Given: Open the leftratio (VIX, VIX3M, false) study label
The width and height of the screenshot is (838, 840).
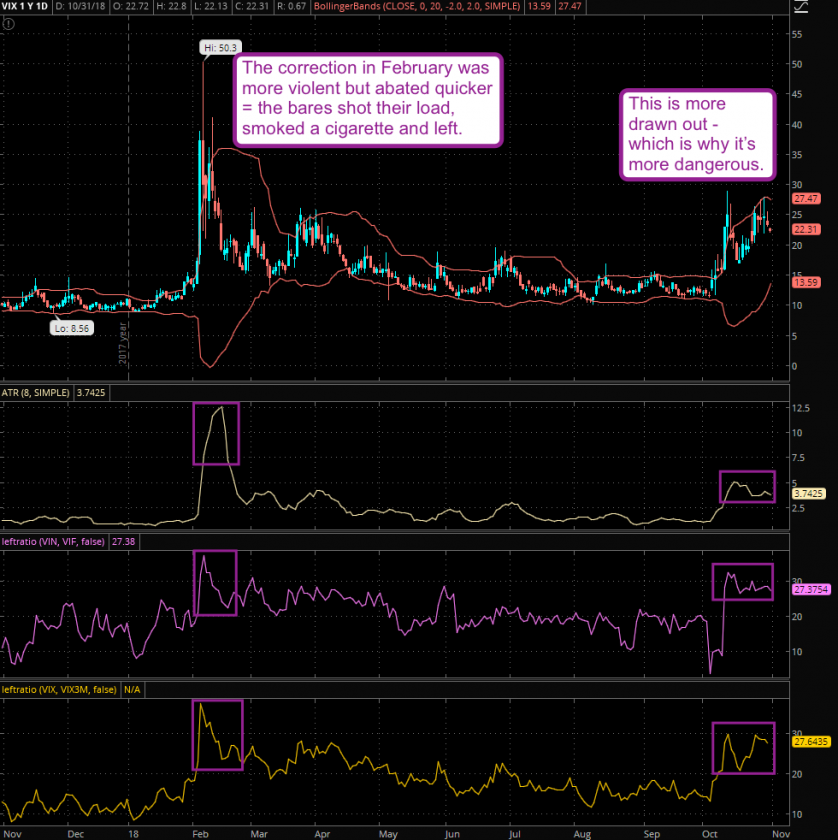Looking at the screenshot, I should click(59, 689).
